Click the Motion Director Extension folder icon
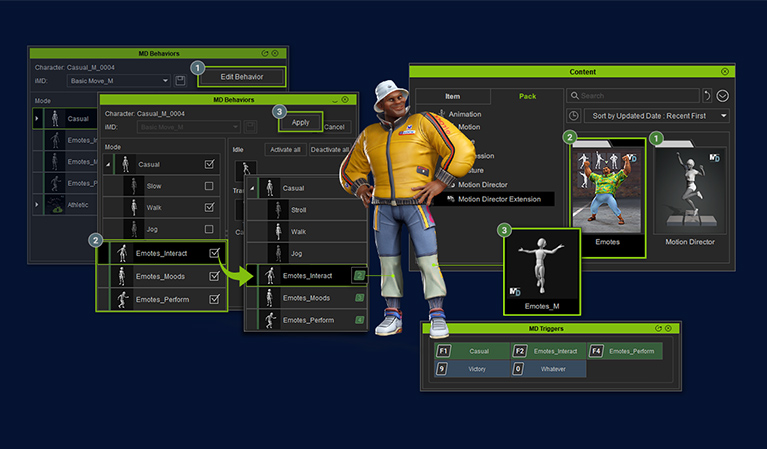The image size is (767, 449). click(451, 199)
